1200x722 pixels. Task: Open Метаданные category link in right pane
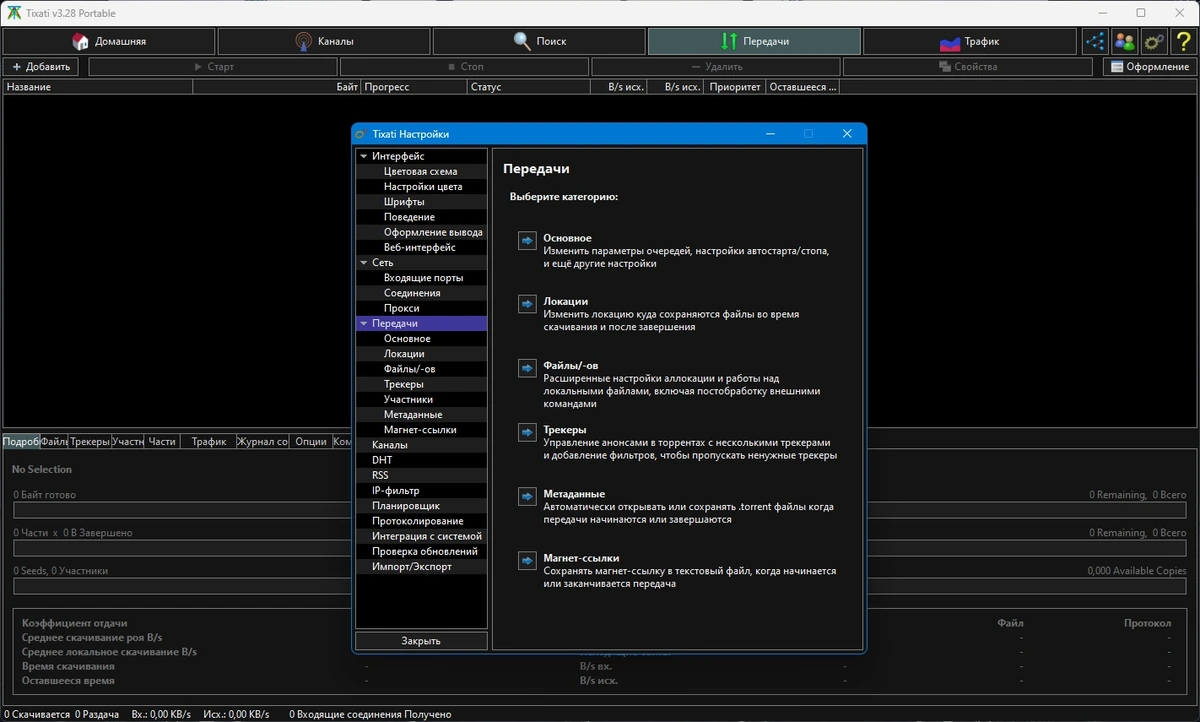(x=574, y=494)
